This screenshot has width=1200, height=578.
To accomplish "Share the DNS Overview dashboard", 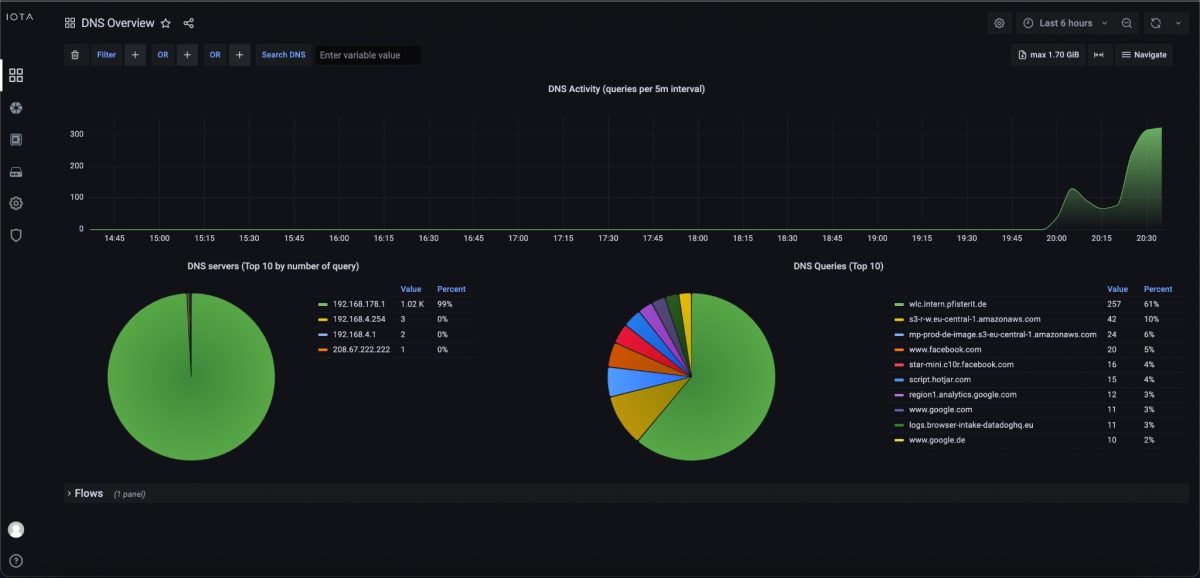I will [189, 23].
